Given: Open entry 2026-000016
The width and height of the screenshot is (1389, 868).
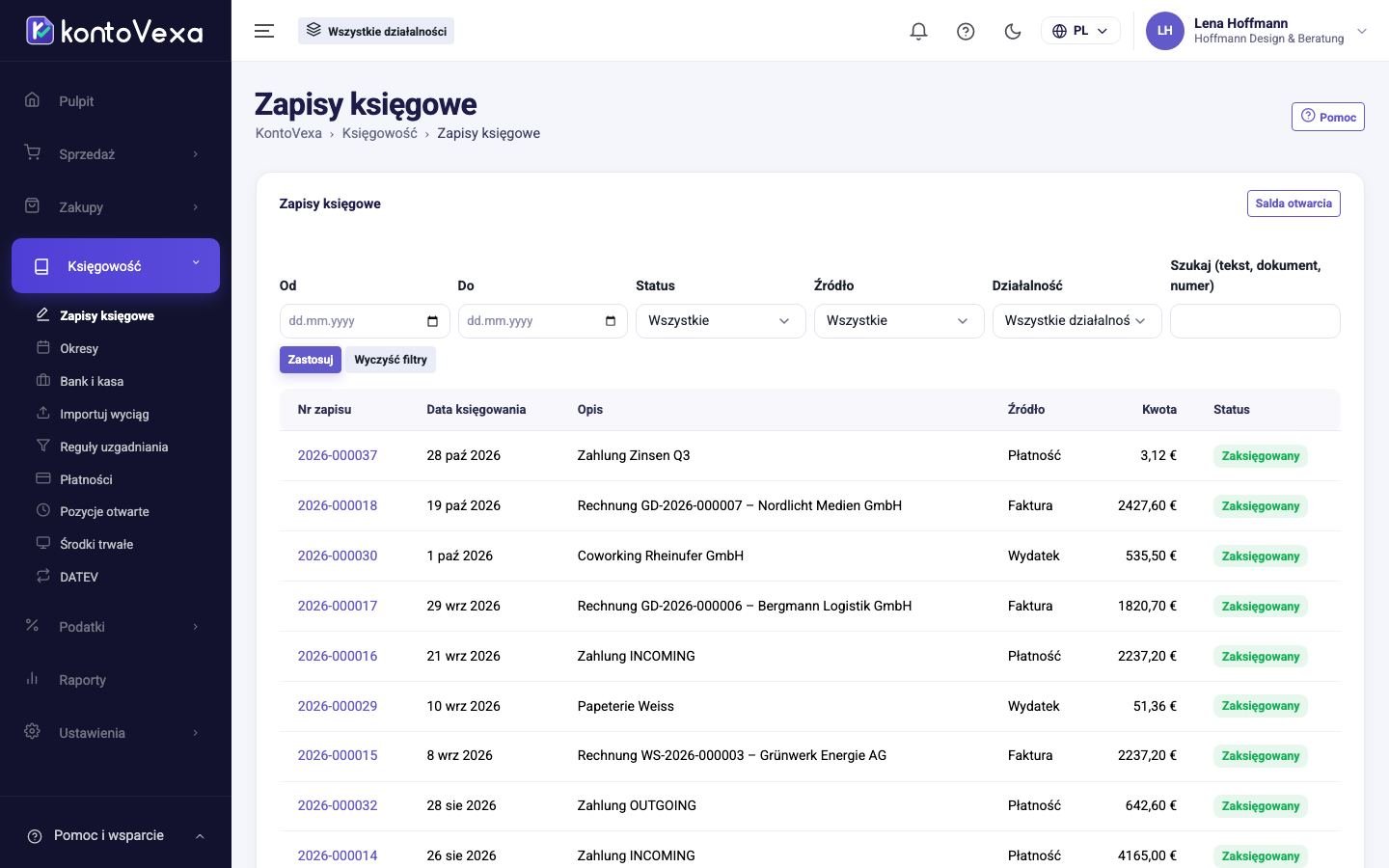Looking at the screenshot, I should [338, 656].
